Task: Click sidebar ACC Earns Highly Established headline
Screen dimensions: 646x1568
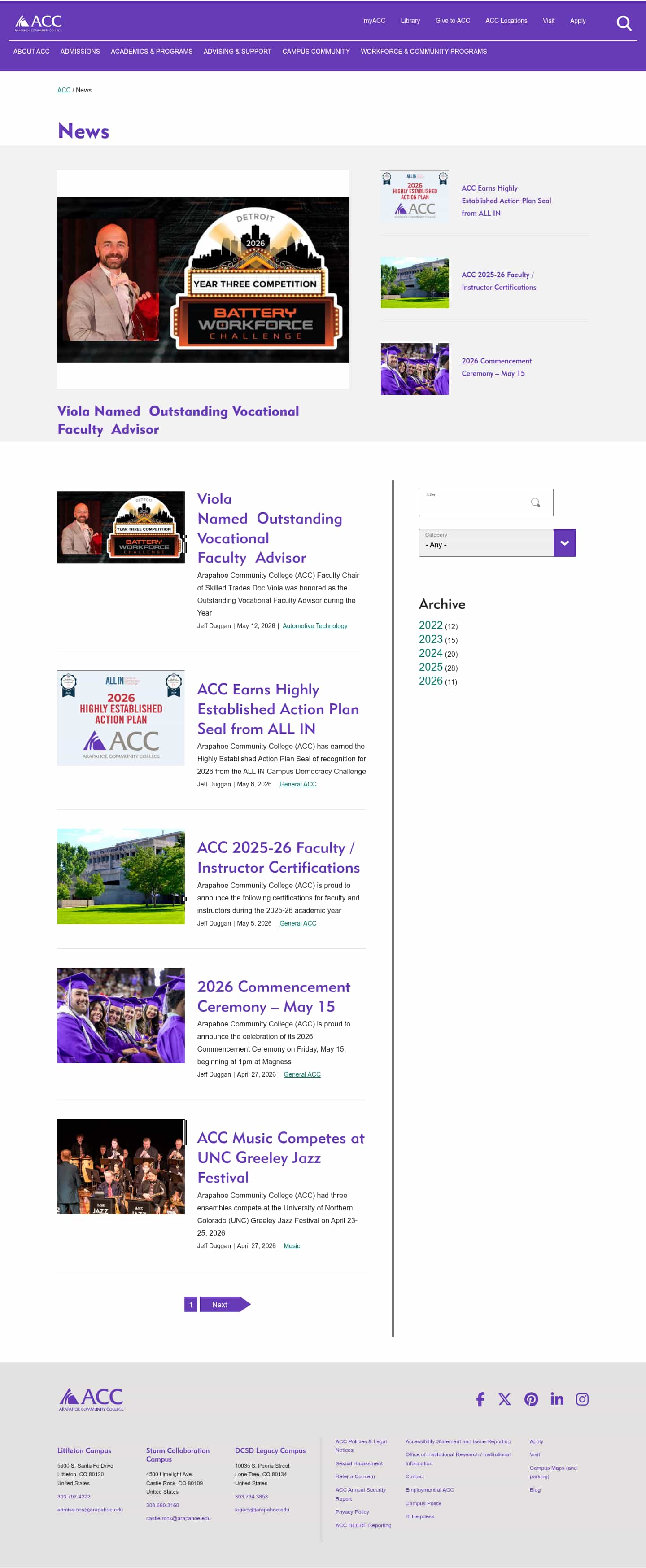Action: [x=506, y=200]
